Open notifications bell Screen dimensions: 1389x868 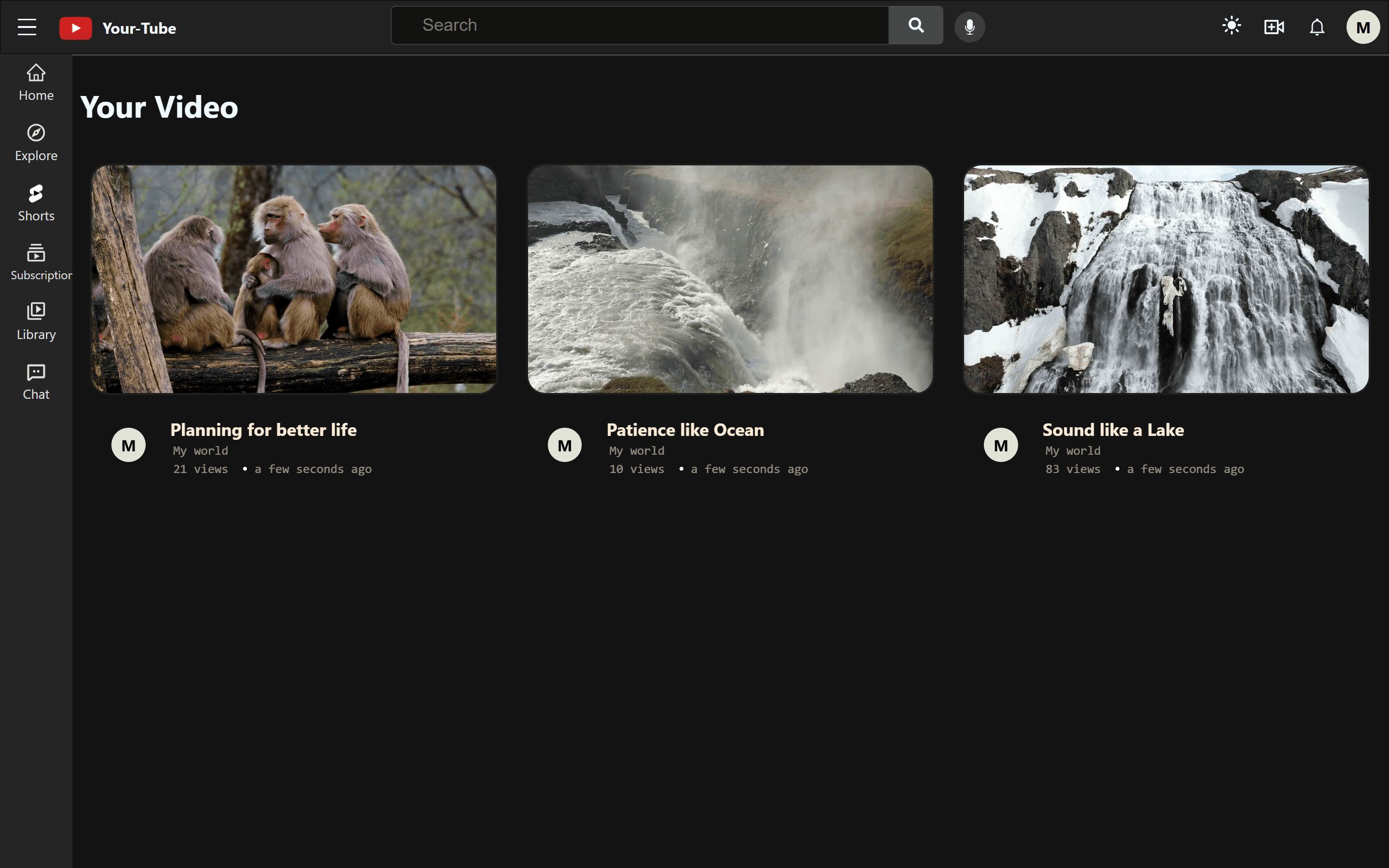tap(1317, 27)
